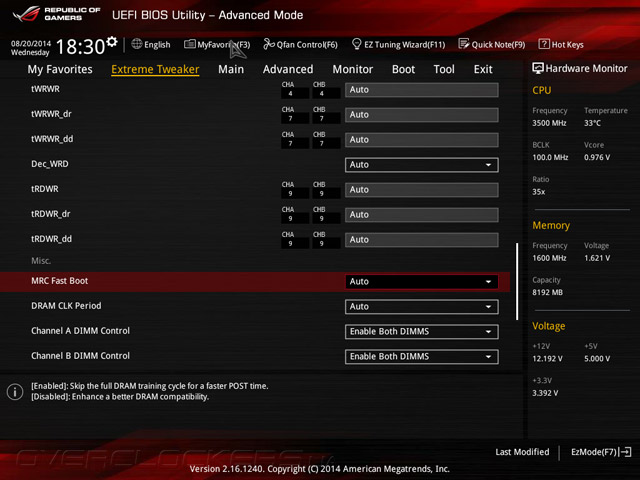Click the memory frequency value 1600 MHz
This screenshot has height=480, width=640.
[x=549, y=258]
